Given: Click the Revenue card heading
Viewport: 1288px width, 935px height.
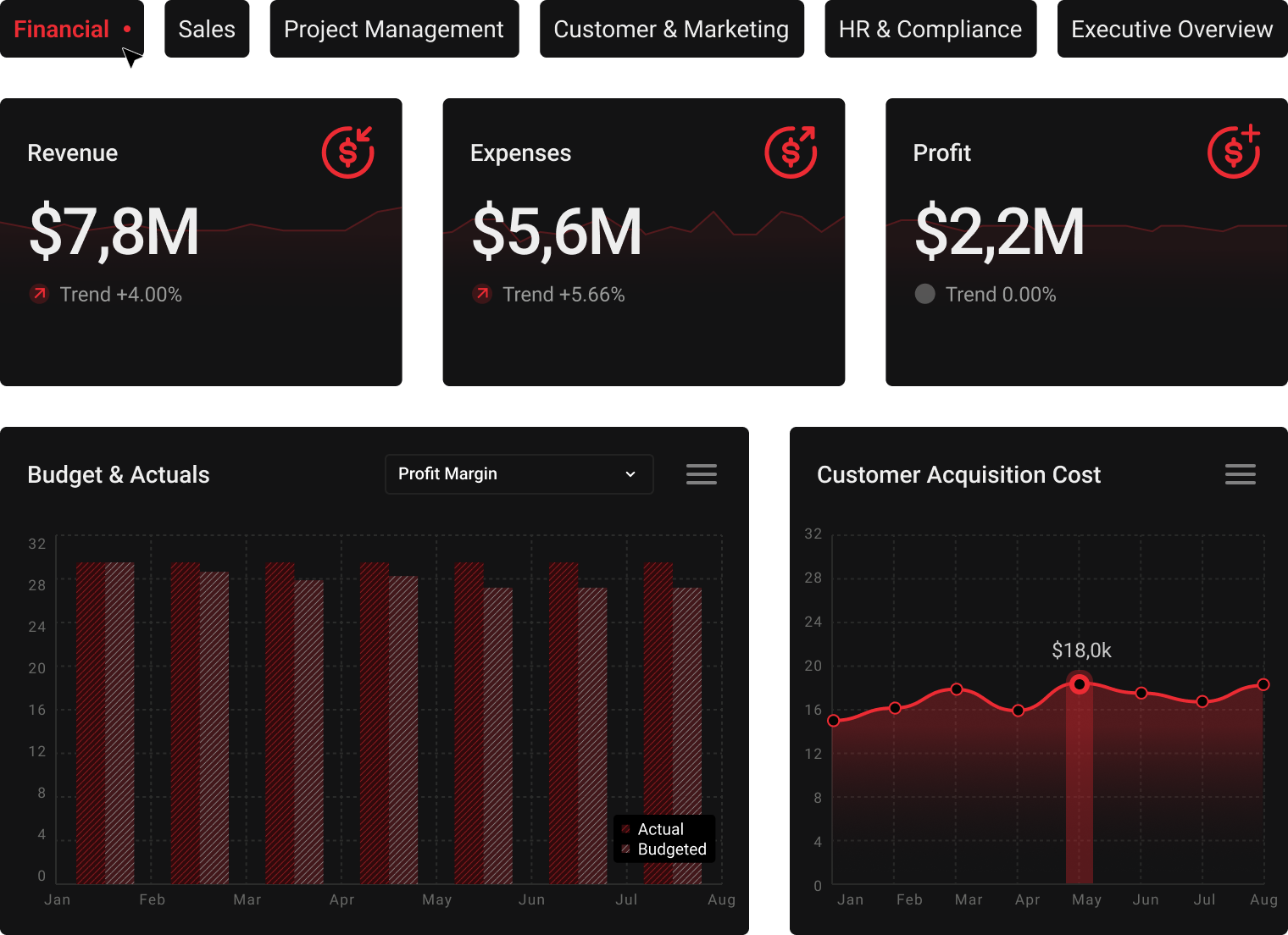Looking at the screenshot, I should [x=73, y=153].
